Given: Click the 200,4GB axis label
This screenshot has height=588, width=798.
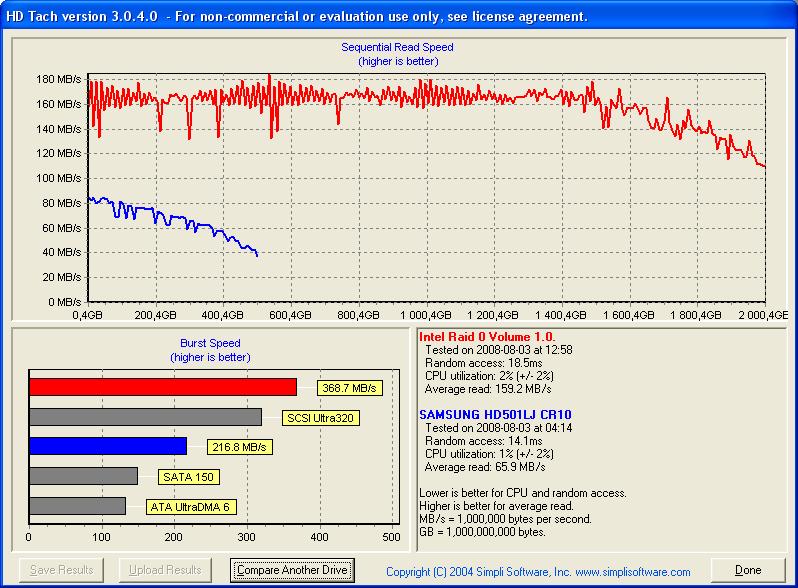Looking at the screenshot, I should point(155,315).
